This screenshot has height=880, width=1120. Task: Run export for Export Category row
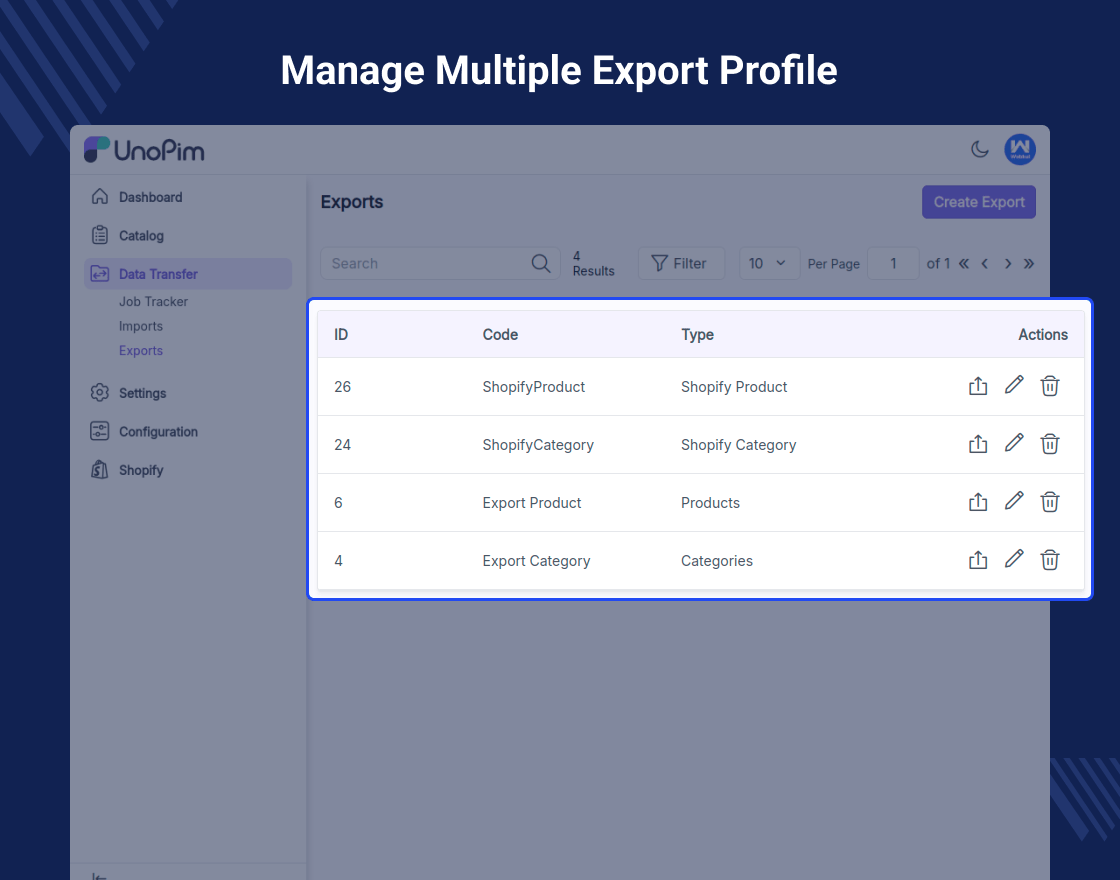tap(978, 560)
